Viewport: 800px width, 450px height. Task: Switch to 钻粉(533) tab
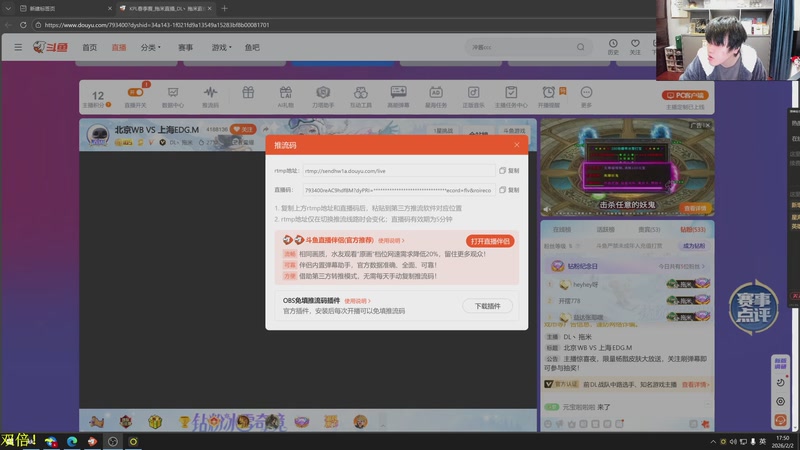[693, 230]
